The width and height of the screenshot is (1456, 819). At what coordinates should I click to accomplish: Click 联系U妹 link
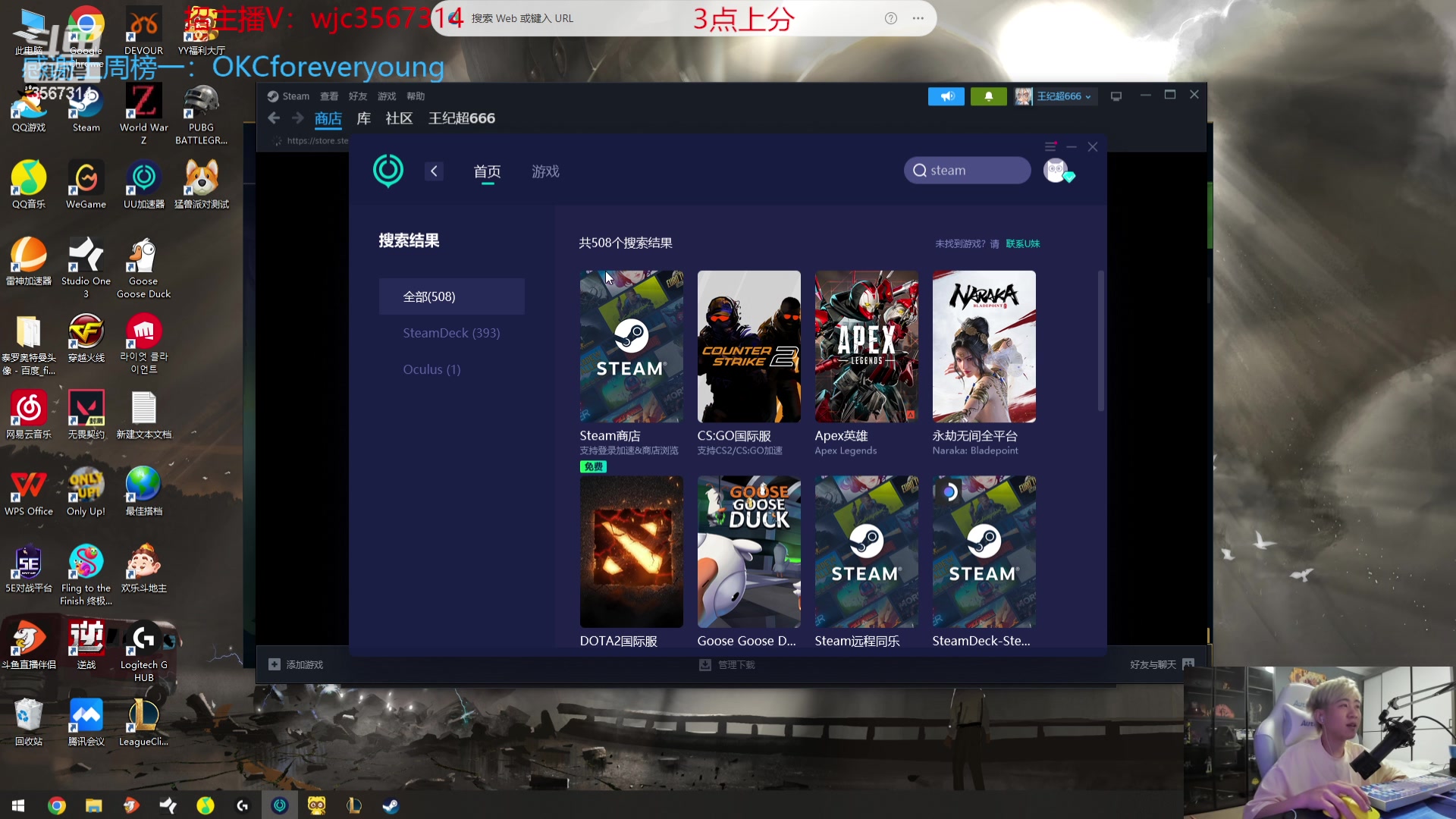[1023, 243]
